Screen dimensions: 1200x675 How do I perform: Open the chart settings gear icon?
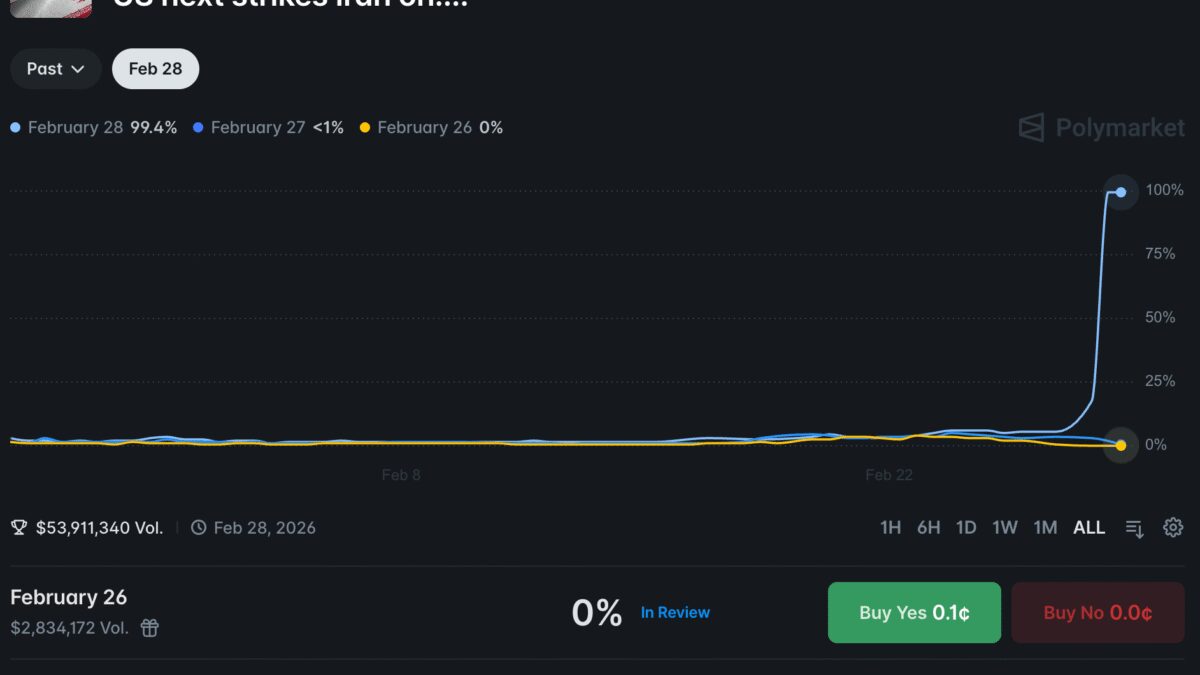(x=1173, y=527)
